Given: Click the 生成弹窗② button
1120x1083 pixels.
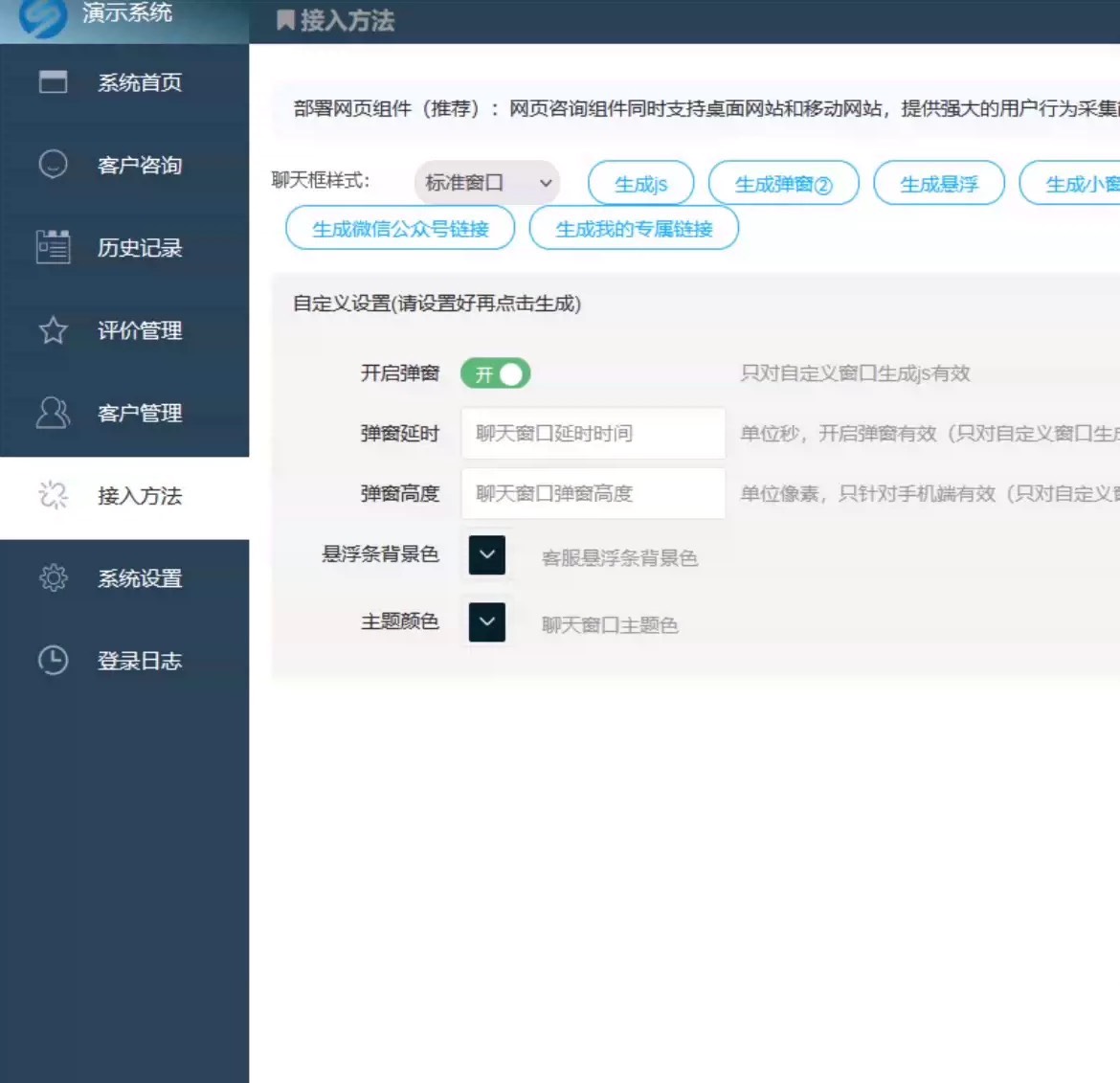Looking at the screenshot, I should [784, 184].
